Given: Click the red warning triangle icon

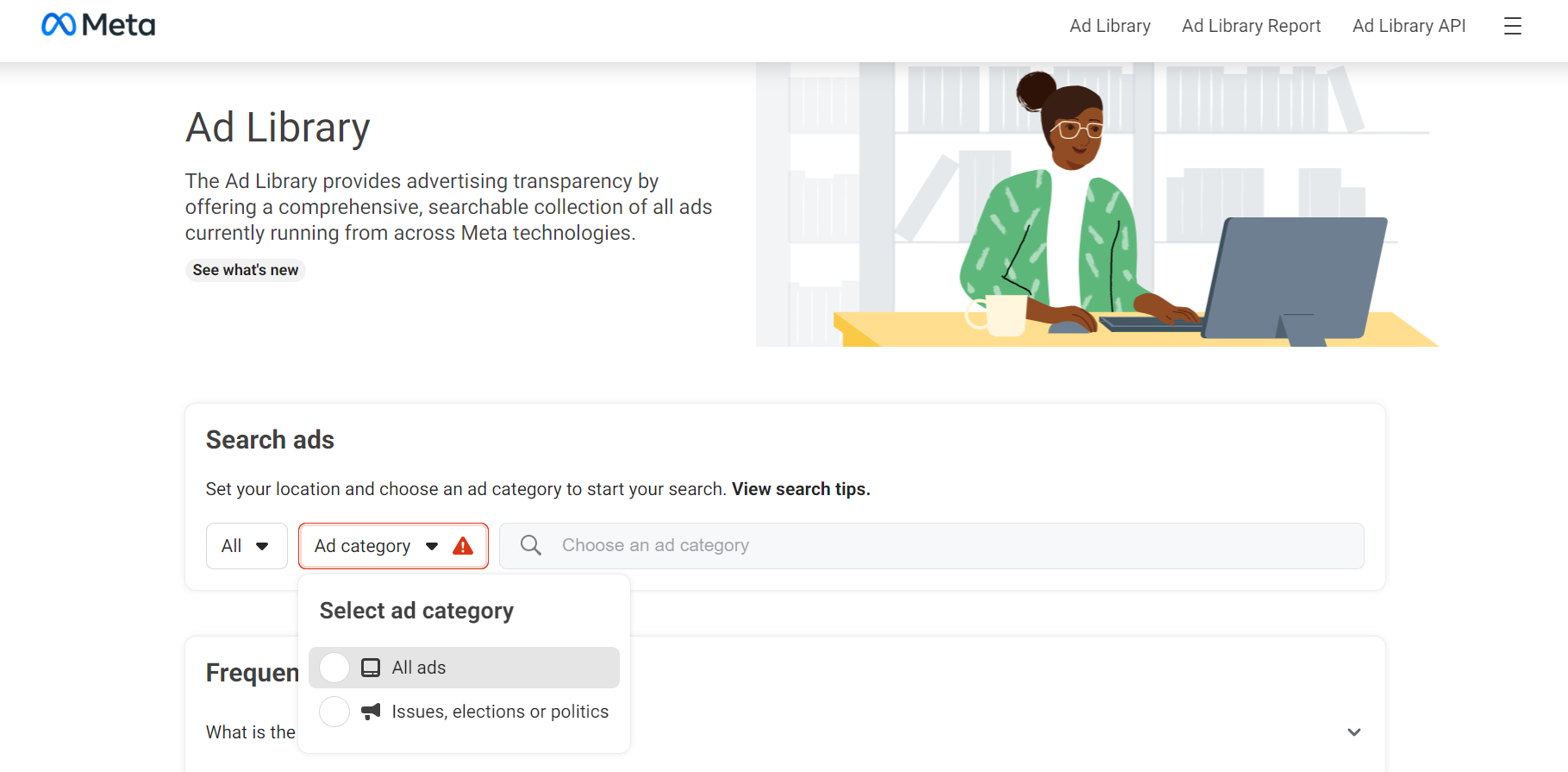Looking at the screenshot, I should 463,546.
